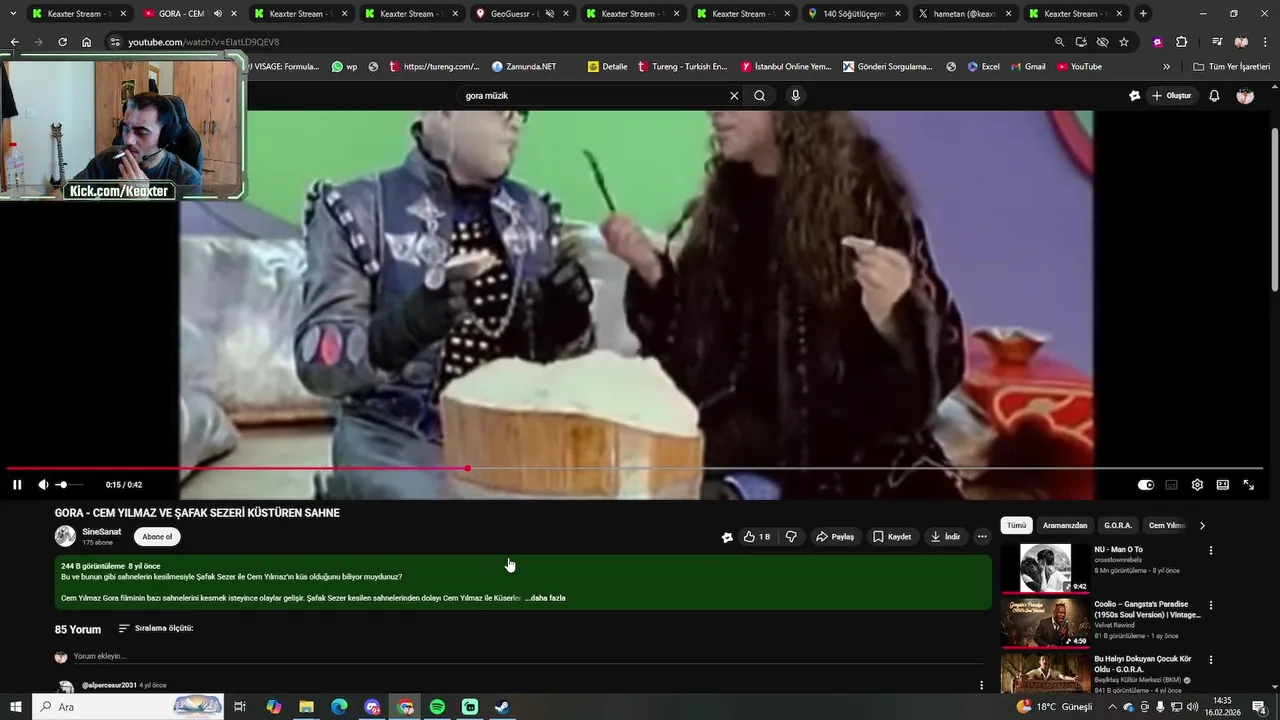The image size is (1280, 720).
Task: Expand description with 'daha fazla'
Action: (547, 598)
